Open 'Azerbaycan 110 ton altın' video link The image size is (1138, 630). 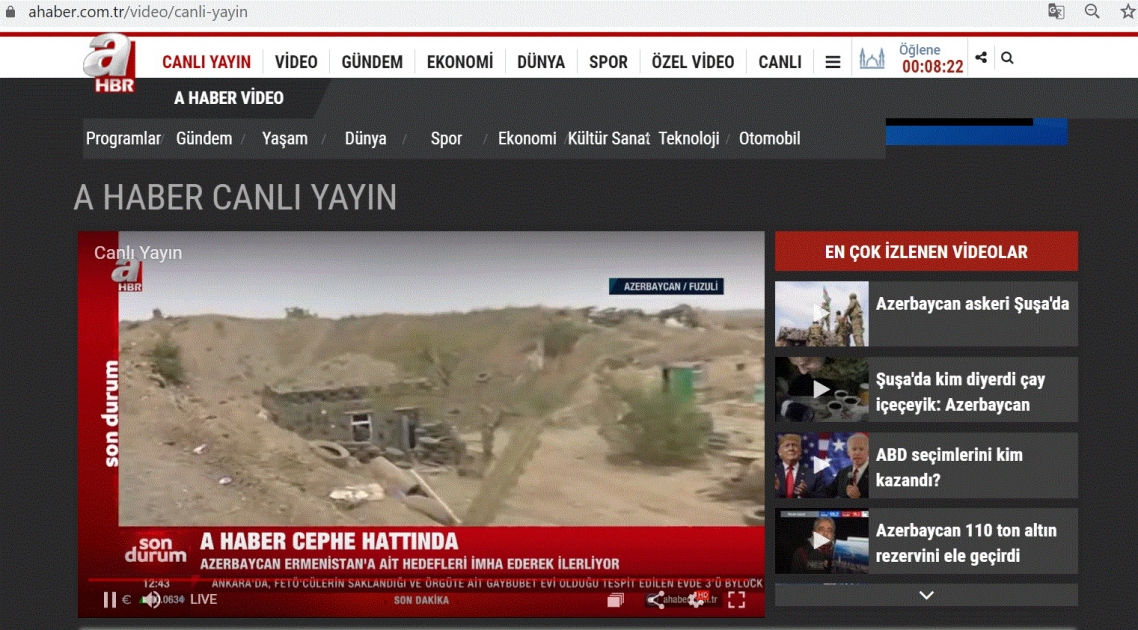[966, 543]
